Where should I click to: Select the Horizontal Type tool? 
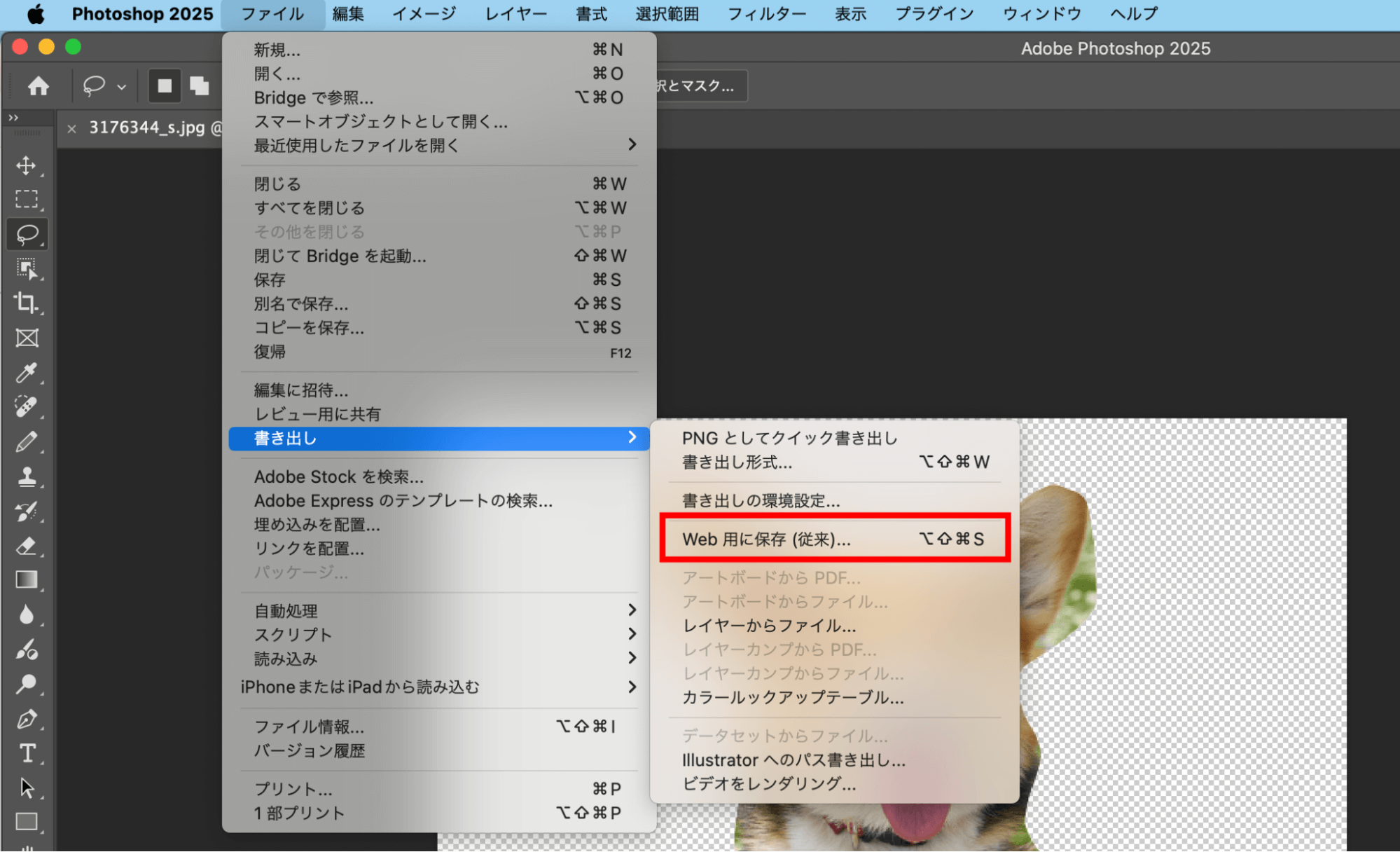(x=27, y=753)
